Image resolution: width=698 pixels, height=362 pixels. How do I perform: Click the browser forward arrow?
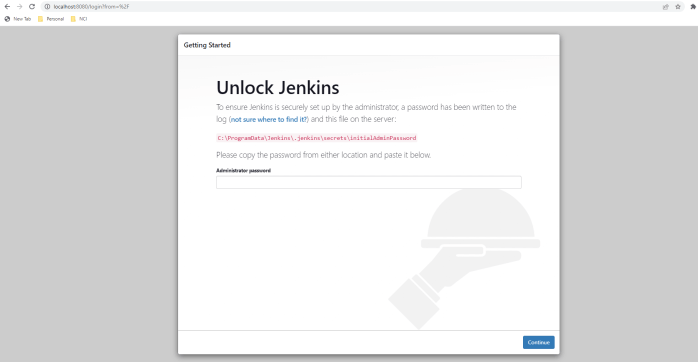pos(20,7)
